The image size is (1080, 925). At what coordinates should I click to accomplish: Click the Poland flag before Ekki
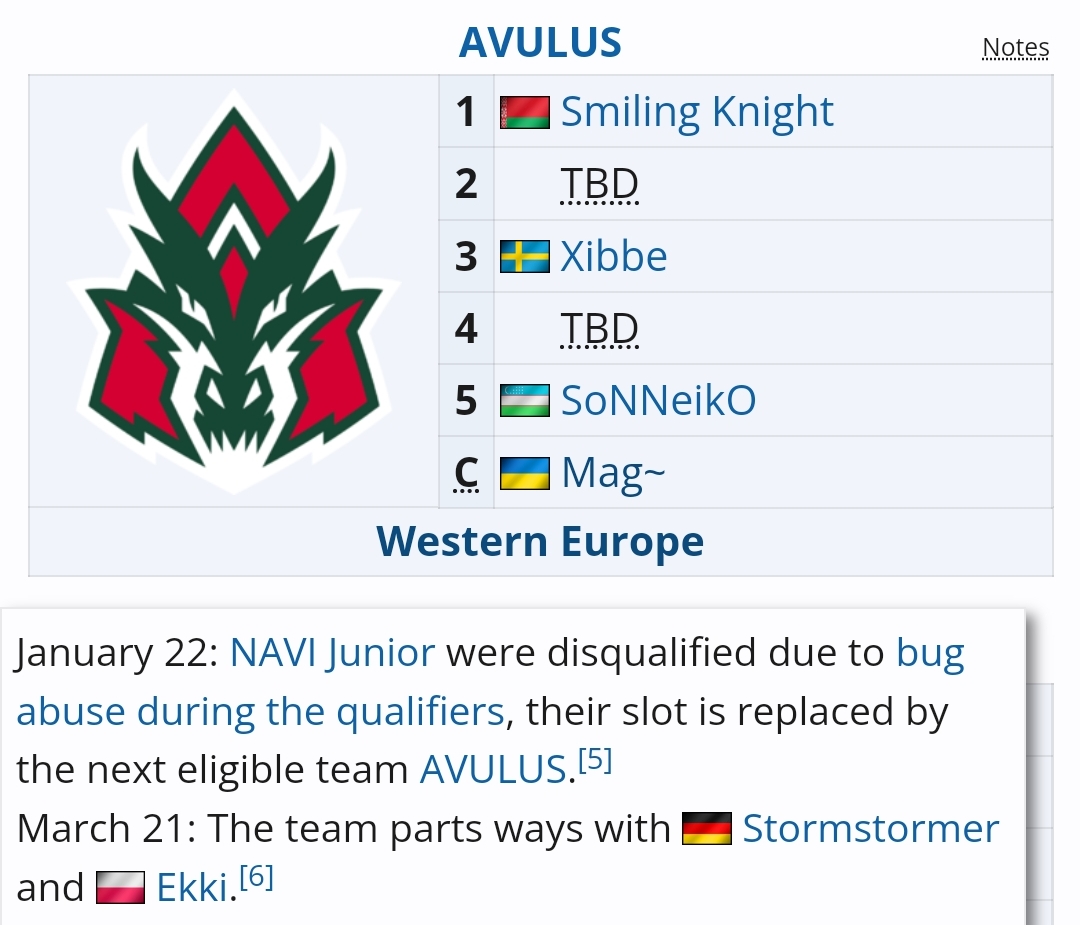[121, 888]
